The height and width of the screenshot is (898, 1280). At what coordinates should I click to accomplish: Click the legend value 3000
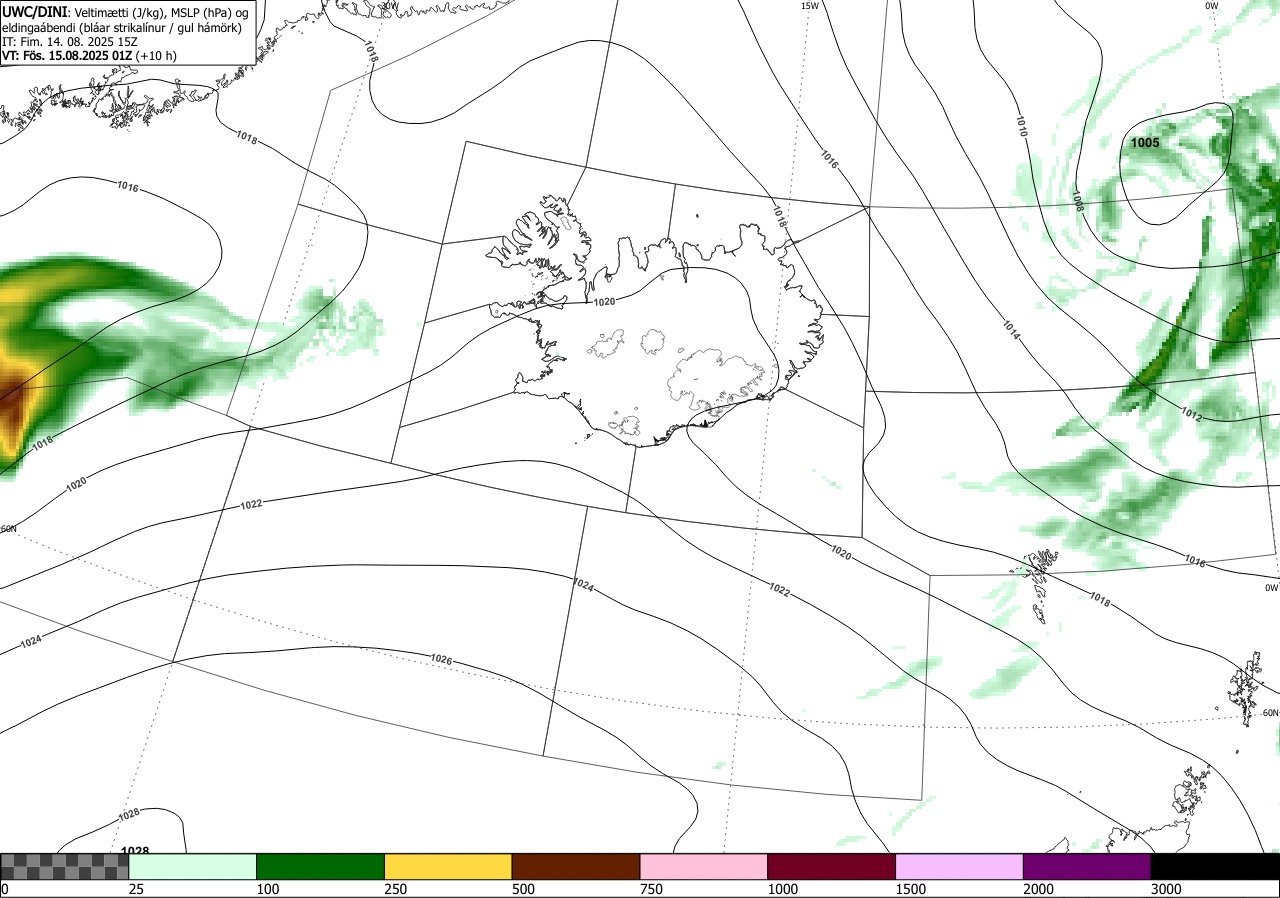[1166, 889]
